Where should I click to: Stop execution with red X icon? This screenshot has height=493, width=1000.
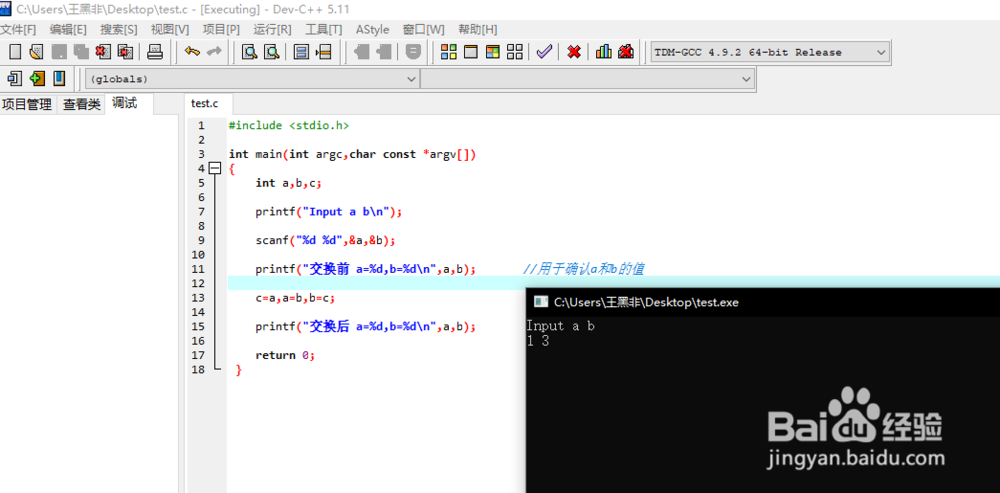click(574, 52)
